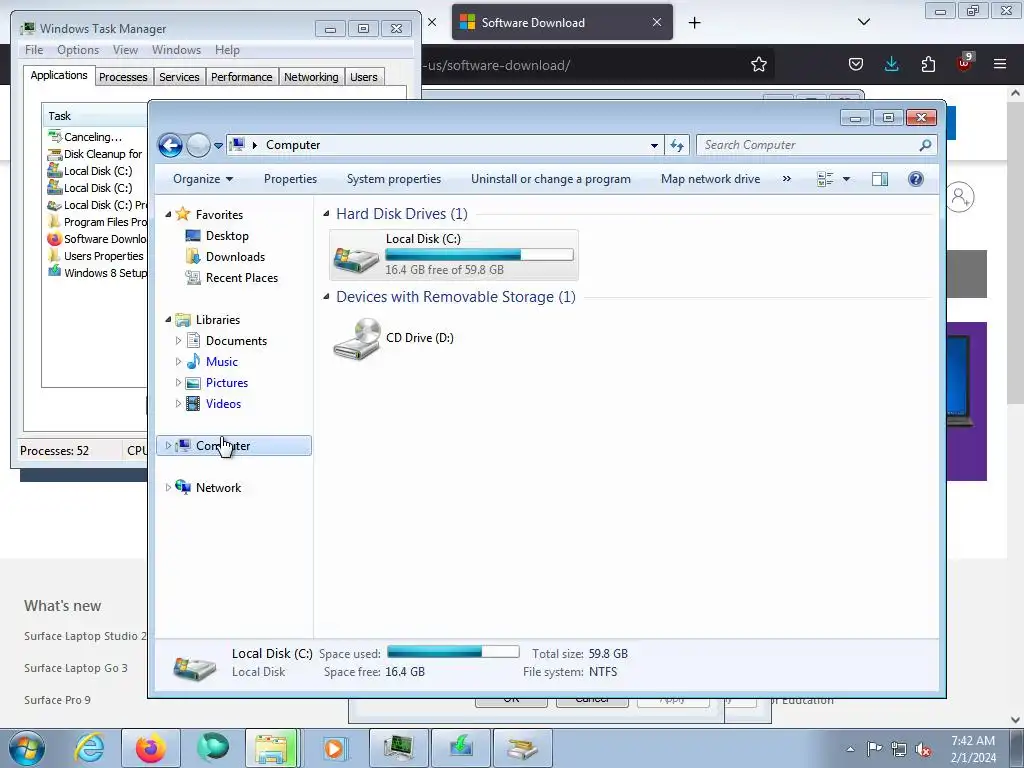This screenshot has width=1024, height=768.
Task: Click the Explorer Forward navigation arrow
Action: pyautogui.click(x=198, y=145)
